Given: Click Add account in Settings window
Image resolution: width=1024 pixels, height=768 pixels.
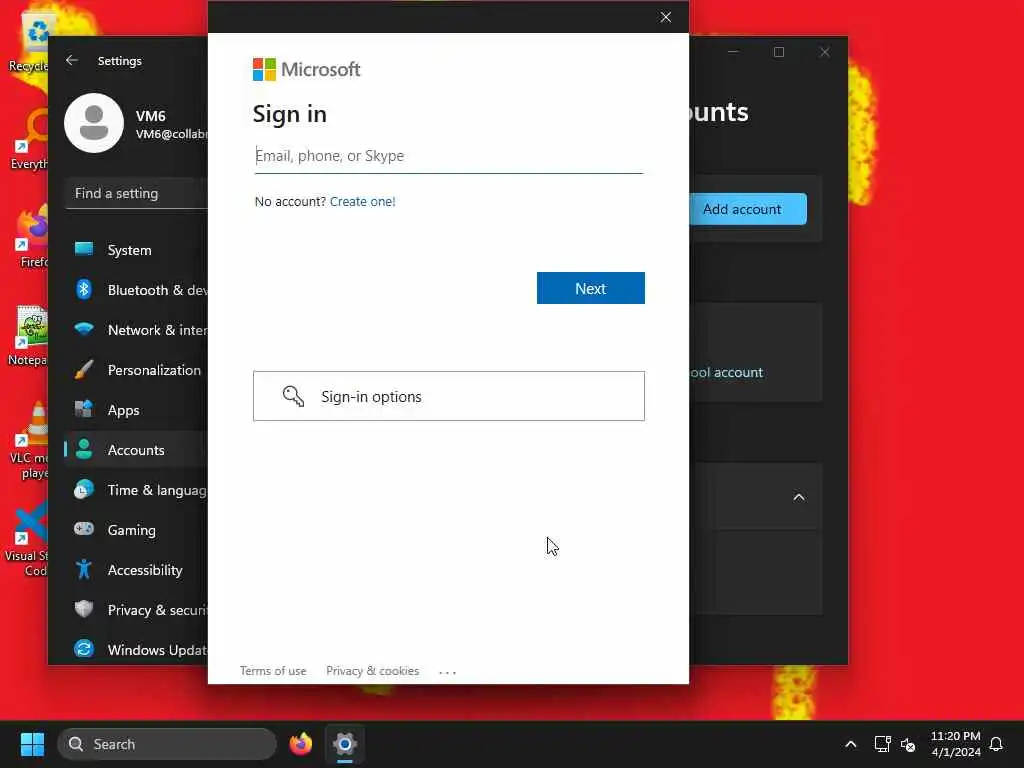Looking at the screenshot, I should click(748, 209).
